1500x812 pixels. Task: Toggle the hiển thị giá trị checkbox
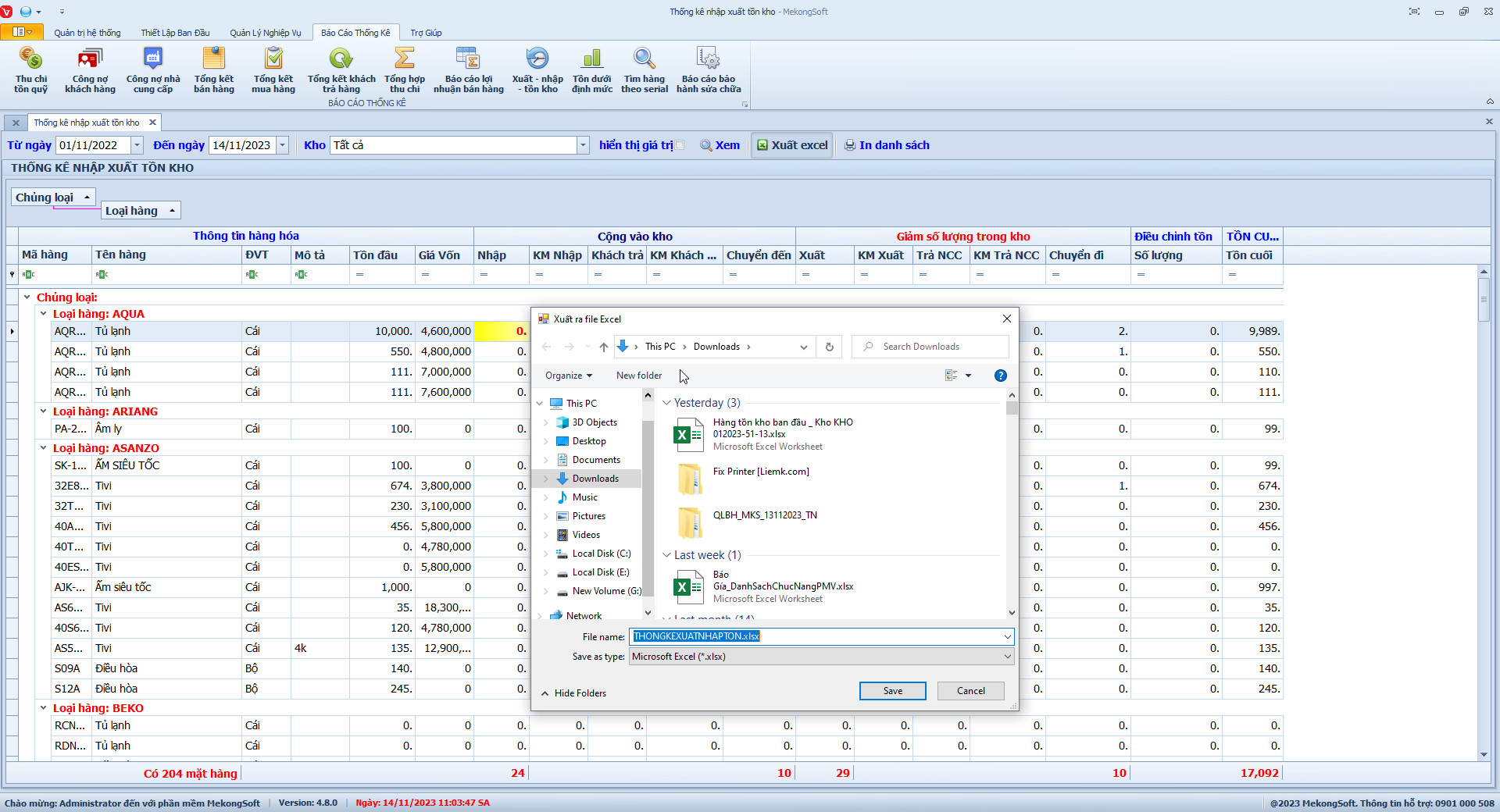[x=680, y=145]
